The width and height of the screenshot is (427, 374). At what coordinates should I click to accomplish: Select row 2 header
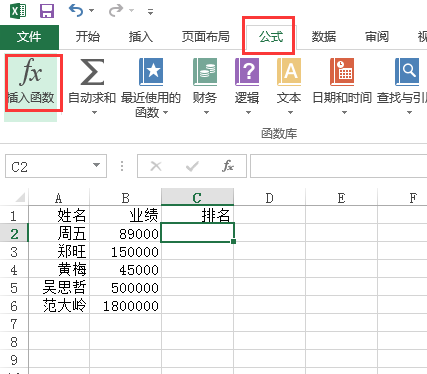14,233
